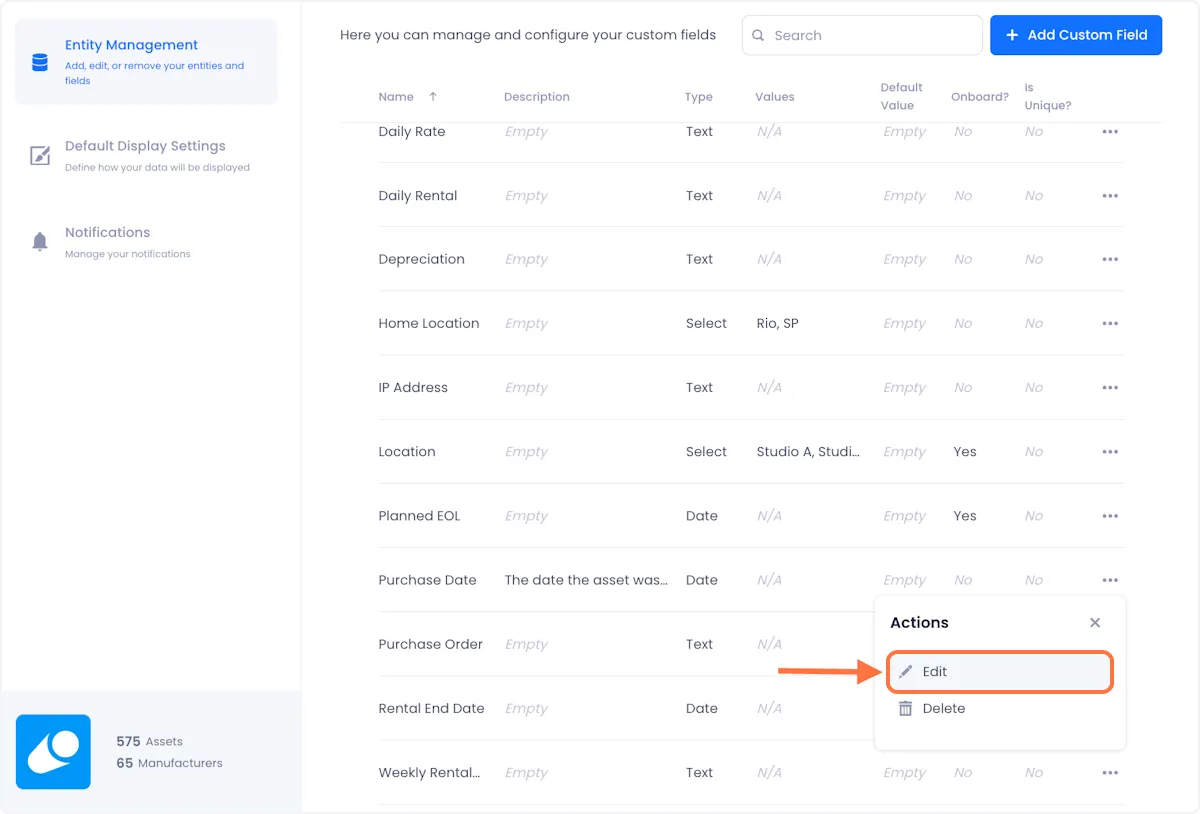The height and width of the screenshot is (814, 1200).
Task: Click the Type column header
Action: pos(699,97)
